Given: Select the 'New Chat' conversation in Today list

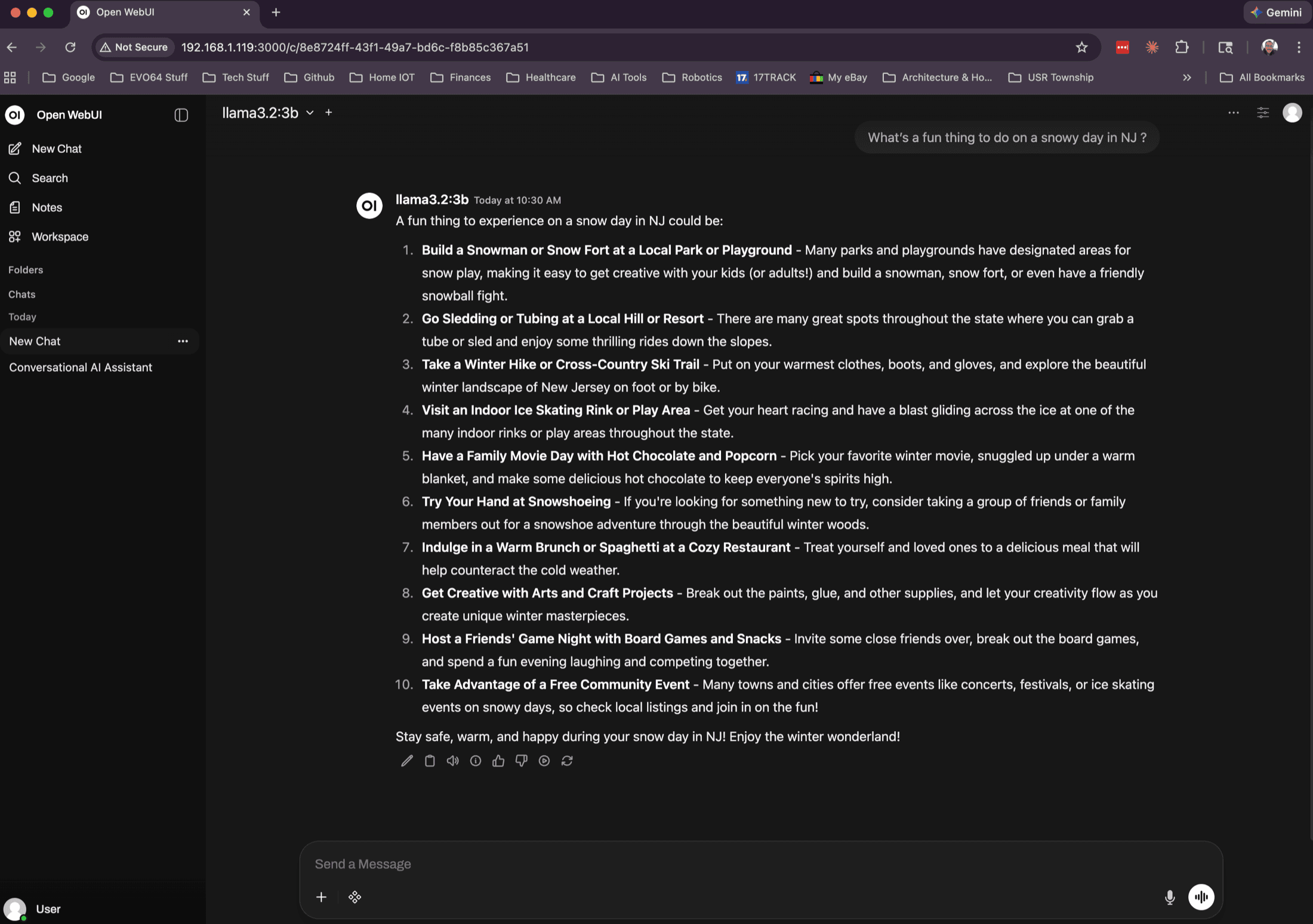Looking at the screenshot, I should [x=100, y=341].
